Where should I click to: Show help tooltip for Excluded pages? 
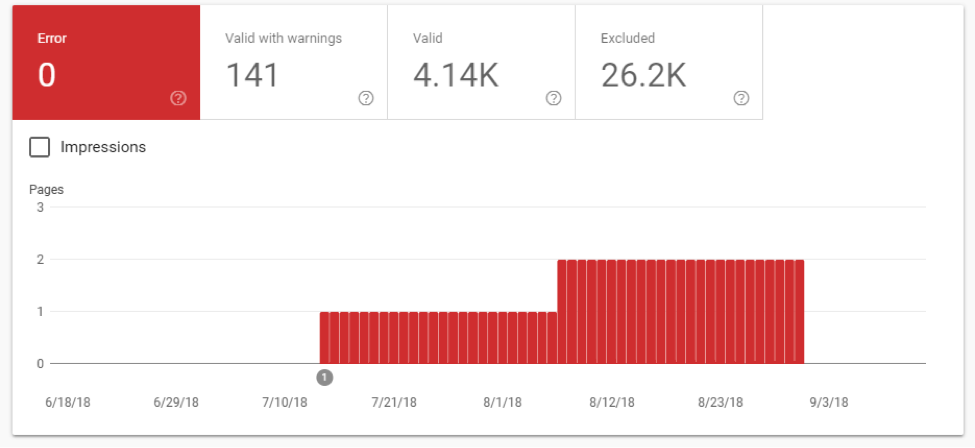click(x=741, y=98)
